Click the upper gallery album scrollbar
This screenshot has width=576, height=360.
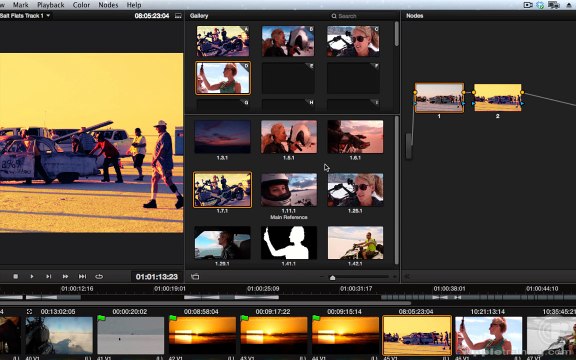coord(396,34)
